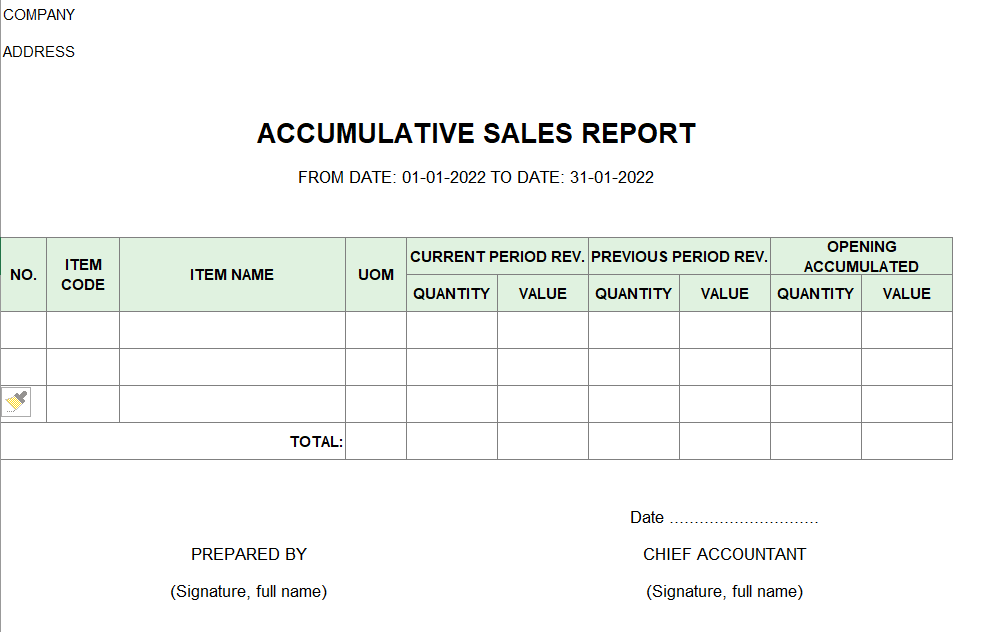Click the ADDRESS cell

click(39, 52)
